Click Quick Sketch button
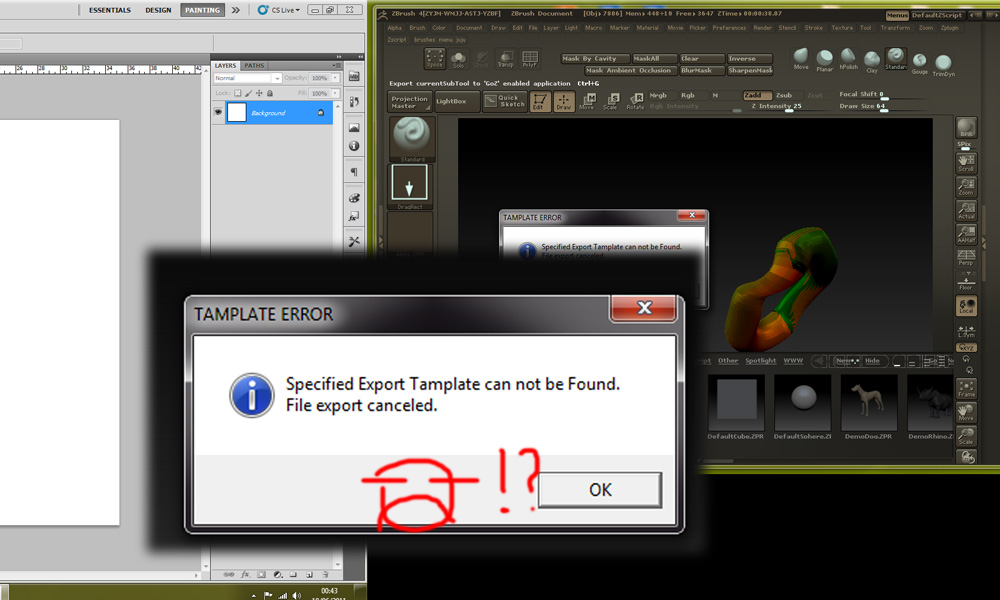Image resolution: width=1000 pixels, height=600 pixels. pos(505,101)
